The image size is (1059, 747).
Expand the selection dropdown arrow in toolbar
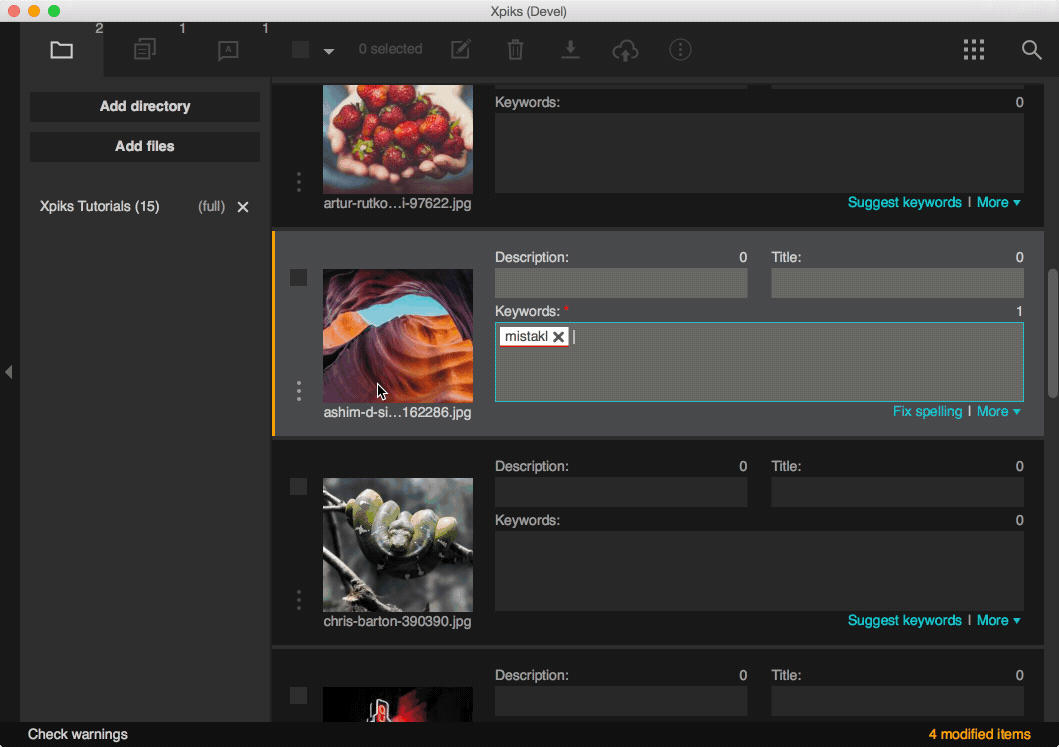point(329,51)
